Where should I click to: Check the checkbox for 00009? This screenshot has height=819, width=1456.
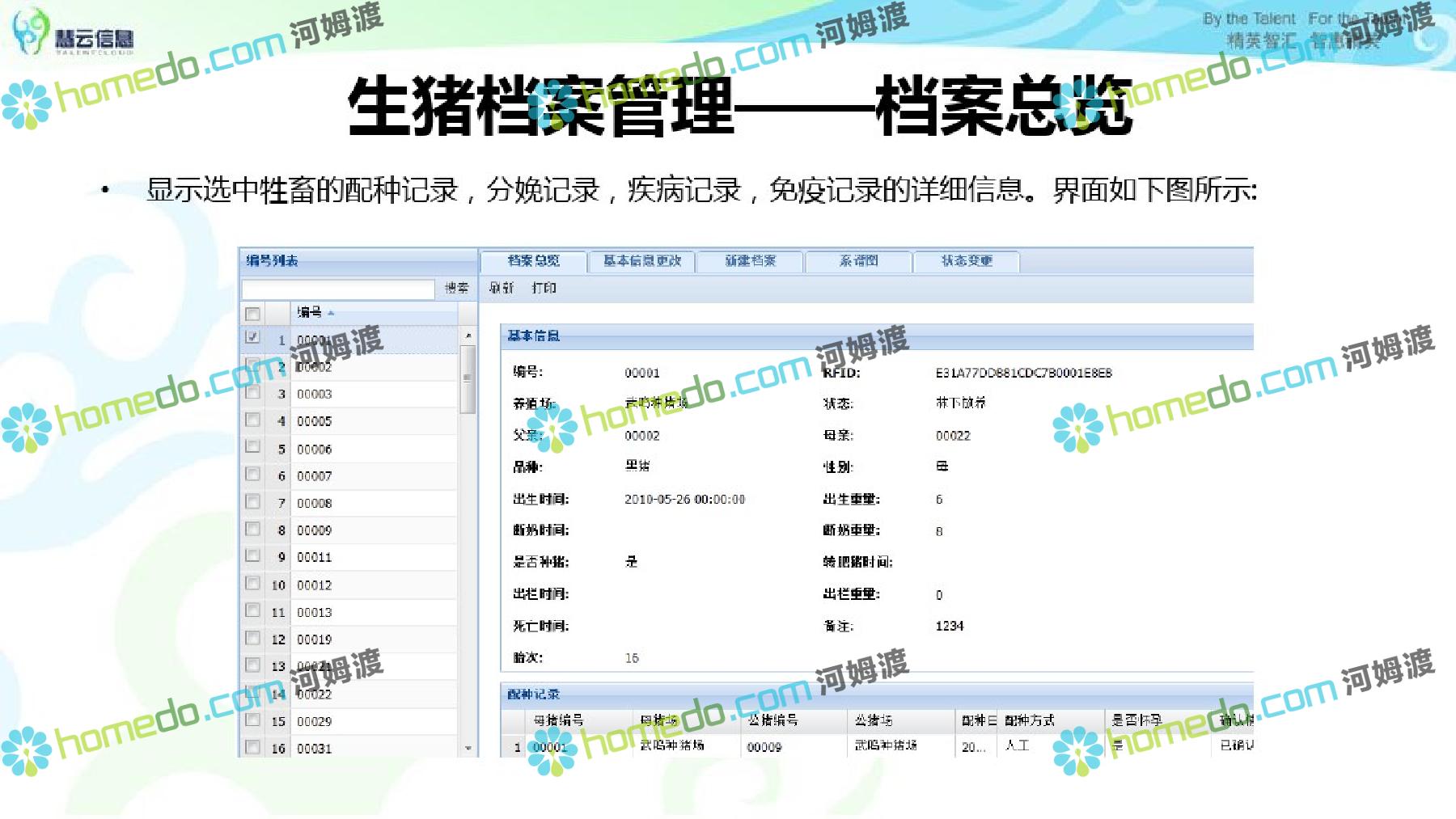tap(252, 529)
